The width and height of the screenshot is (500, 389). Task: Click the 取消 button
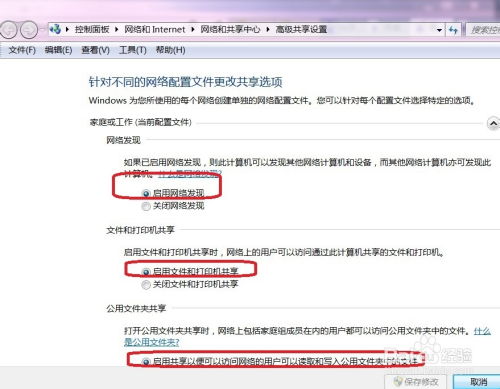tap(478, 382)
